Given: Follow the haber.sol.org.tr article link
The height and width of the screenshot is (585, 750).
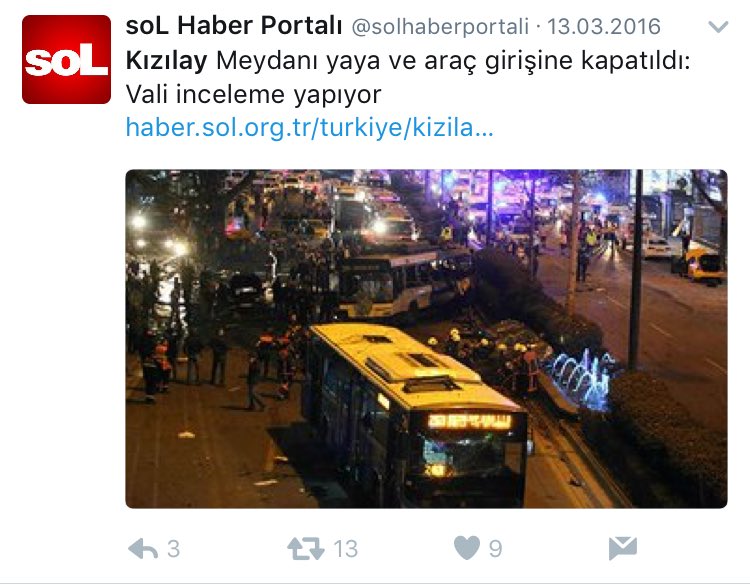Looking at the screenshot, I should [x=309, y=128].
